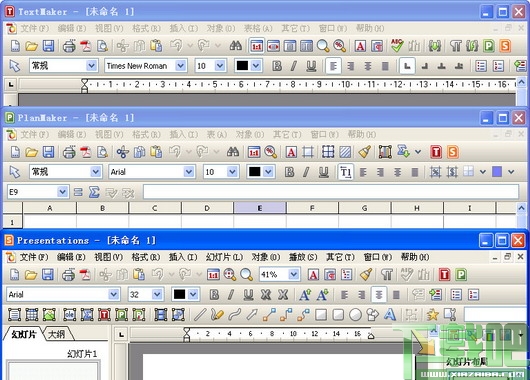This screenshot has height=380, width=530.
Task: Expand the Times New Roman font dropdown
Action: click(x=181, y=66)
